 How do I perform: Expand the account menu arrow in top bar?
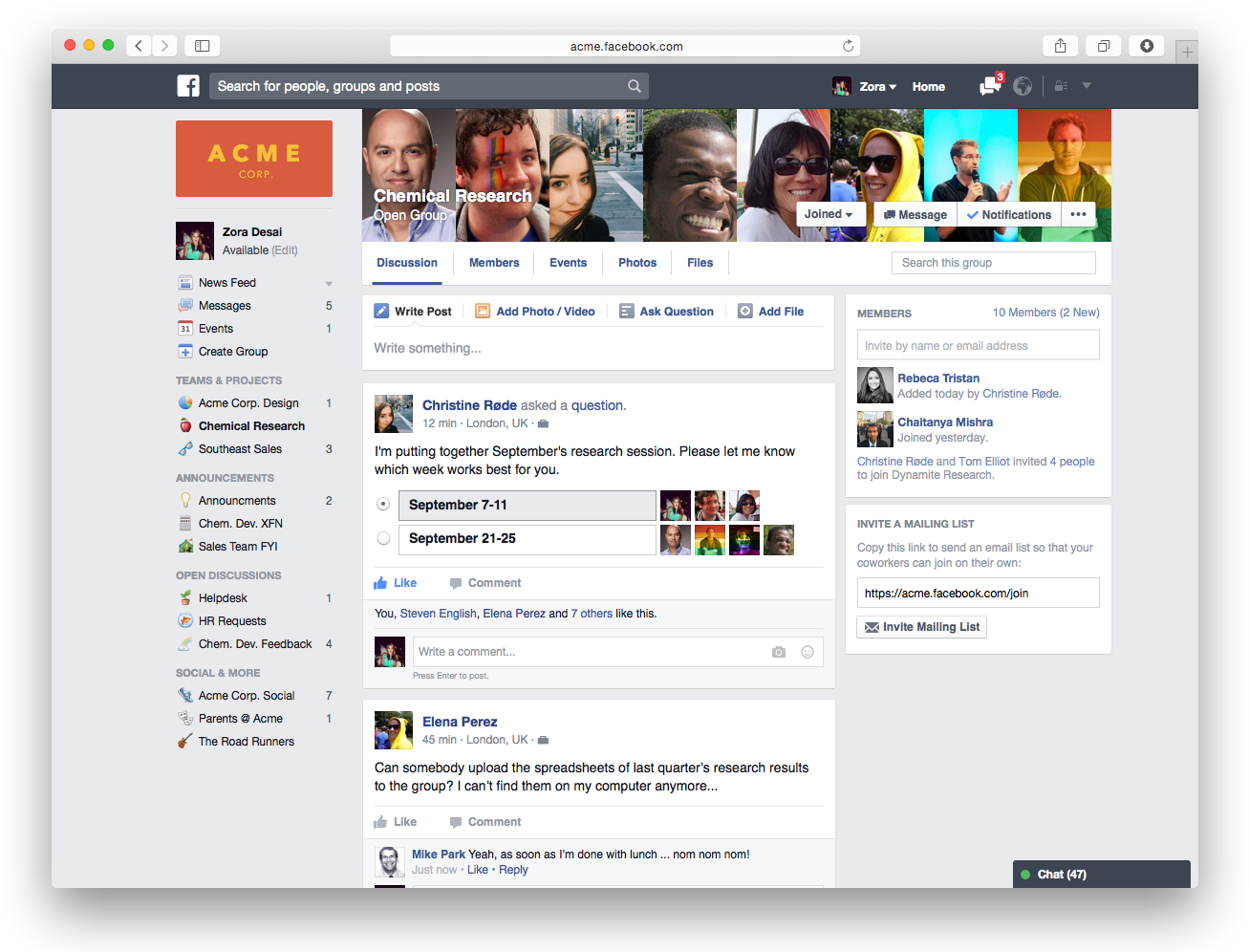tap(1087, 86)
